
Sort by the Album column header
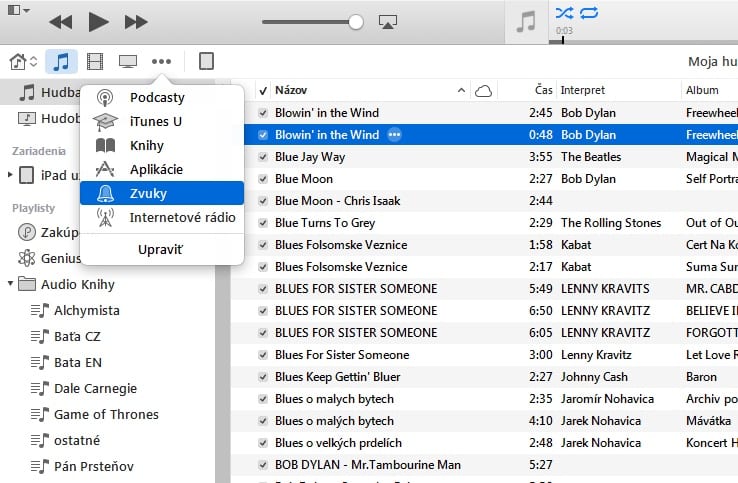click(702, 90)
